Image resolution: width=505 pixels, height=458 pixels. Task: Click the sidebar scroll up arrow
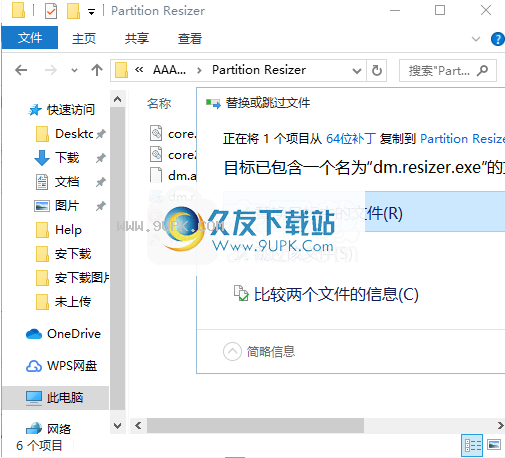pos(117,99)
